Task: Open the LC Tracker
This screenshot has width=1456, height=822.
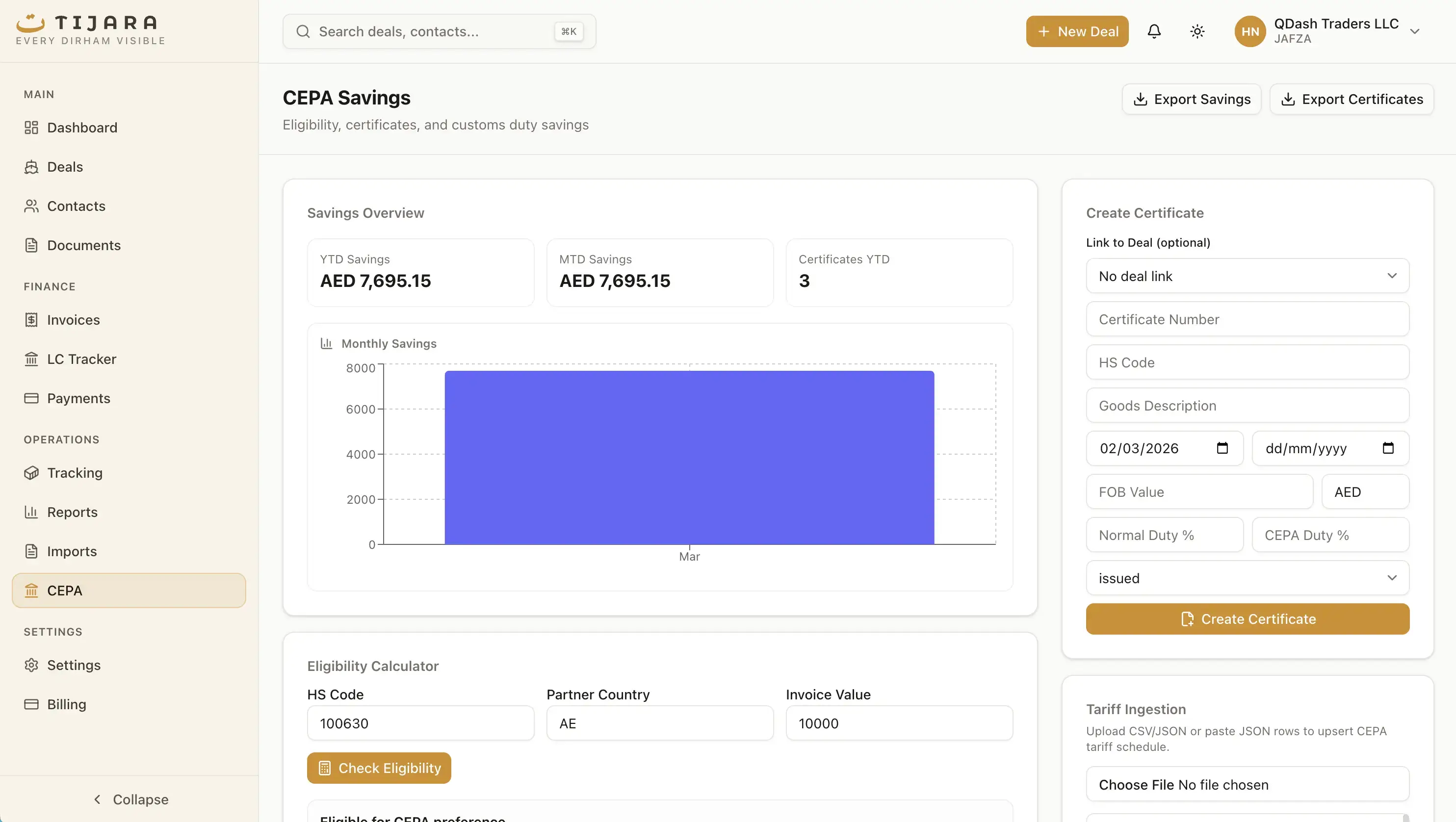Action: tap(82, 359)
